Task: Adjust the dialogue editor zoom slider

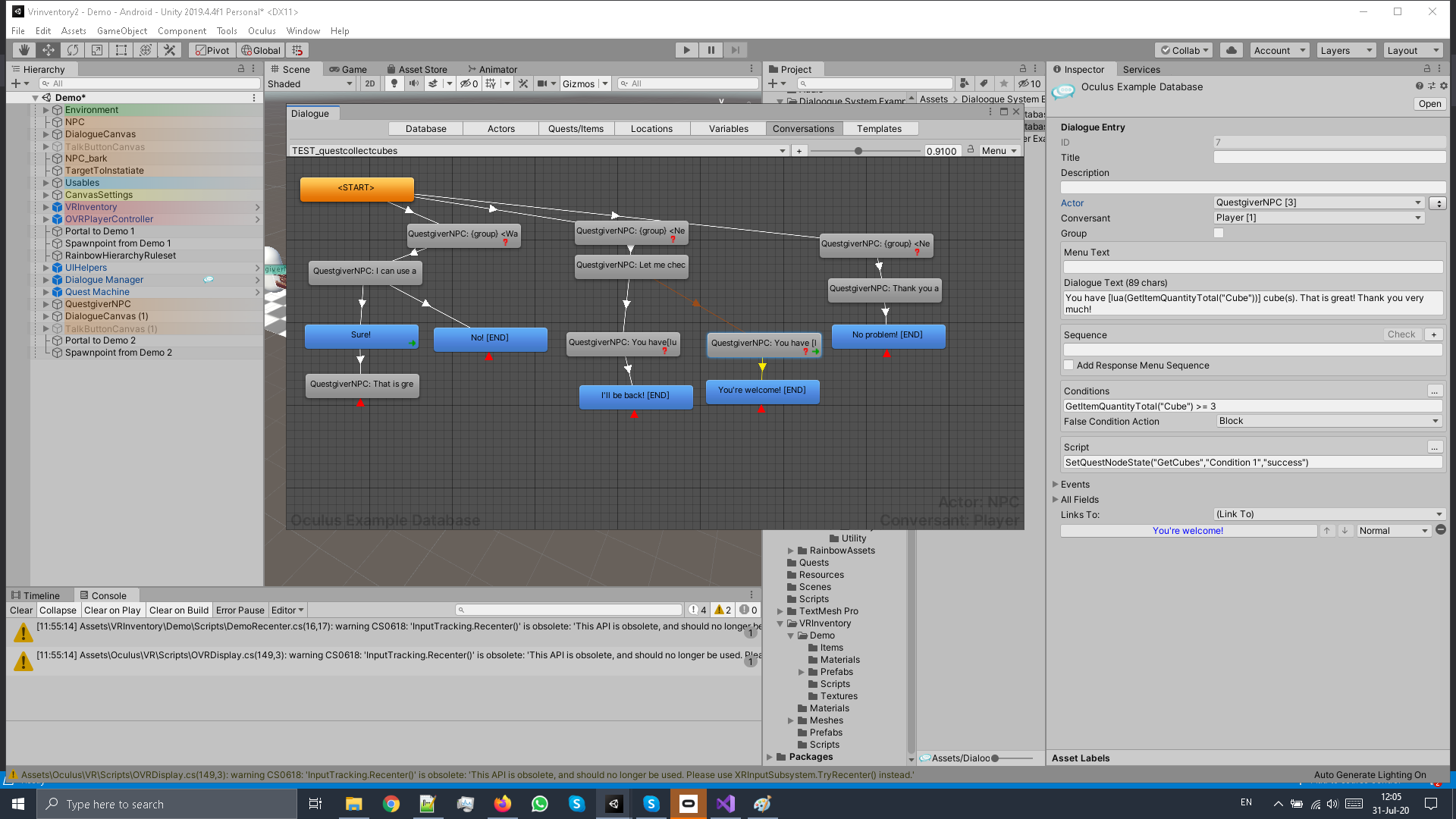Action: click(858, 151)
